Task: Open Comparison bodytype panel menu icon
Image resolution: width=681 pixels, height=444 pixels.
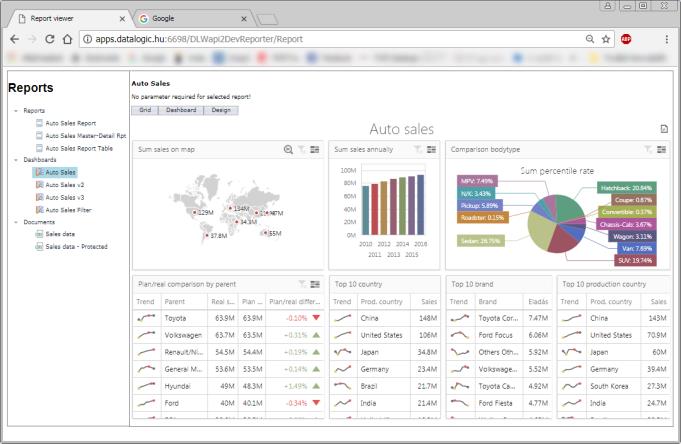Action: coord(661,150)
